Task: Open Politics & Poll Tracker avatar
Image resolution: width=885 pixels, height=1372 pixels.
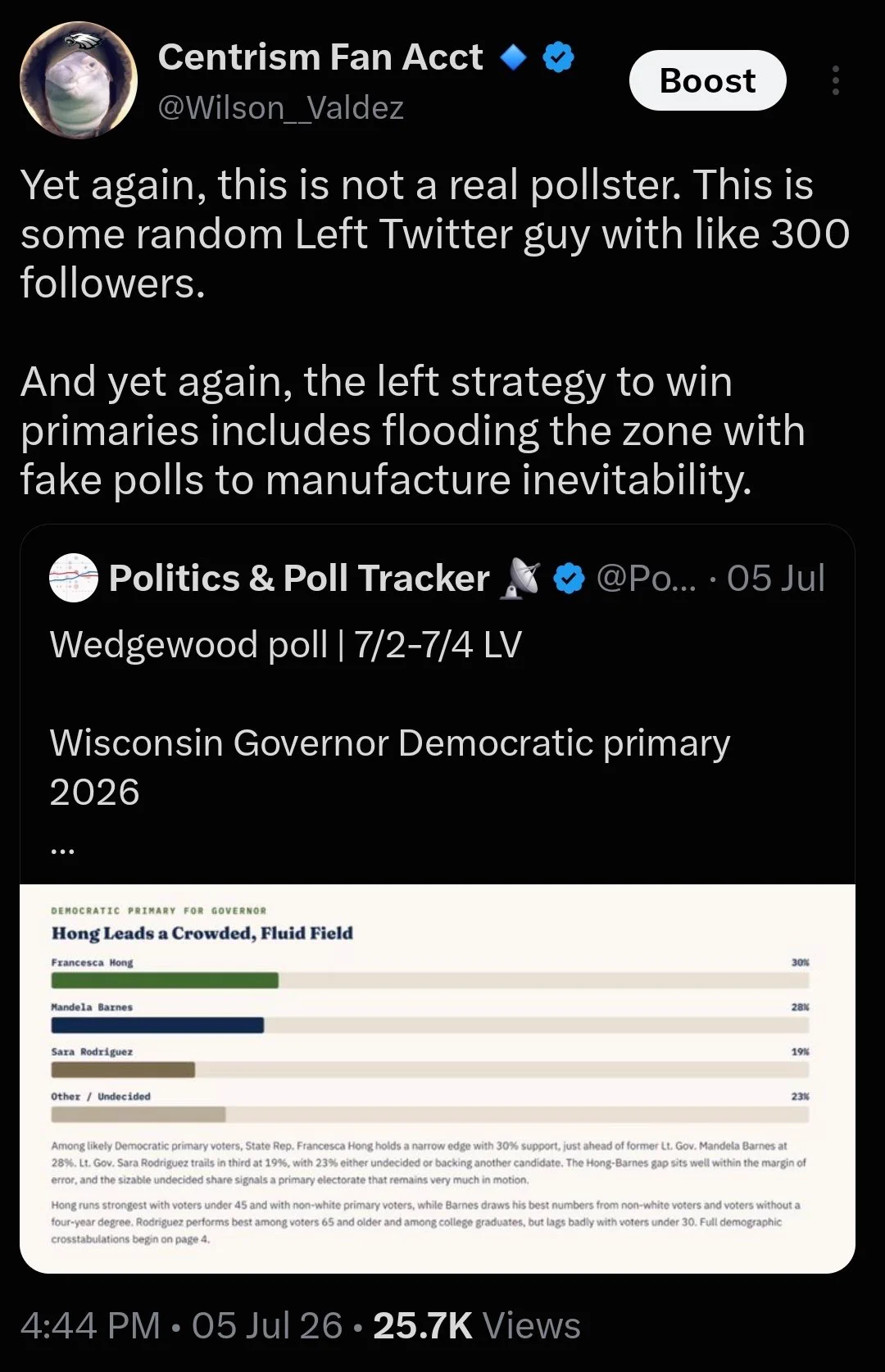Action: (74, 578)
